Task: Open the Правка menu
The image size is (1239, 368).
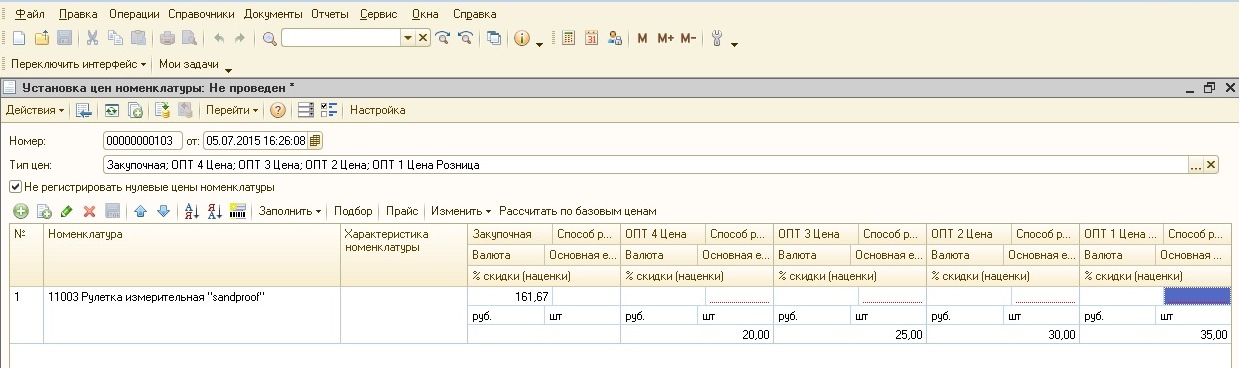Action: pos(78,15)
